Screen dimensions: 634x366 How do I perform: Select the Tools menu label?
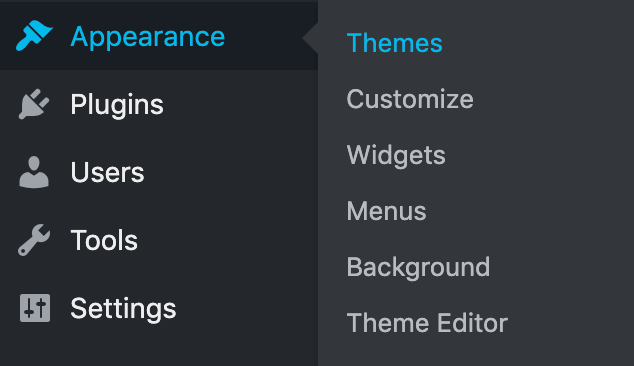pos(104,240)
